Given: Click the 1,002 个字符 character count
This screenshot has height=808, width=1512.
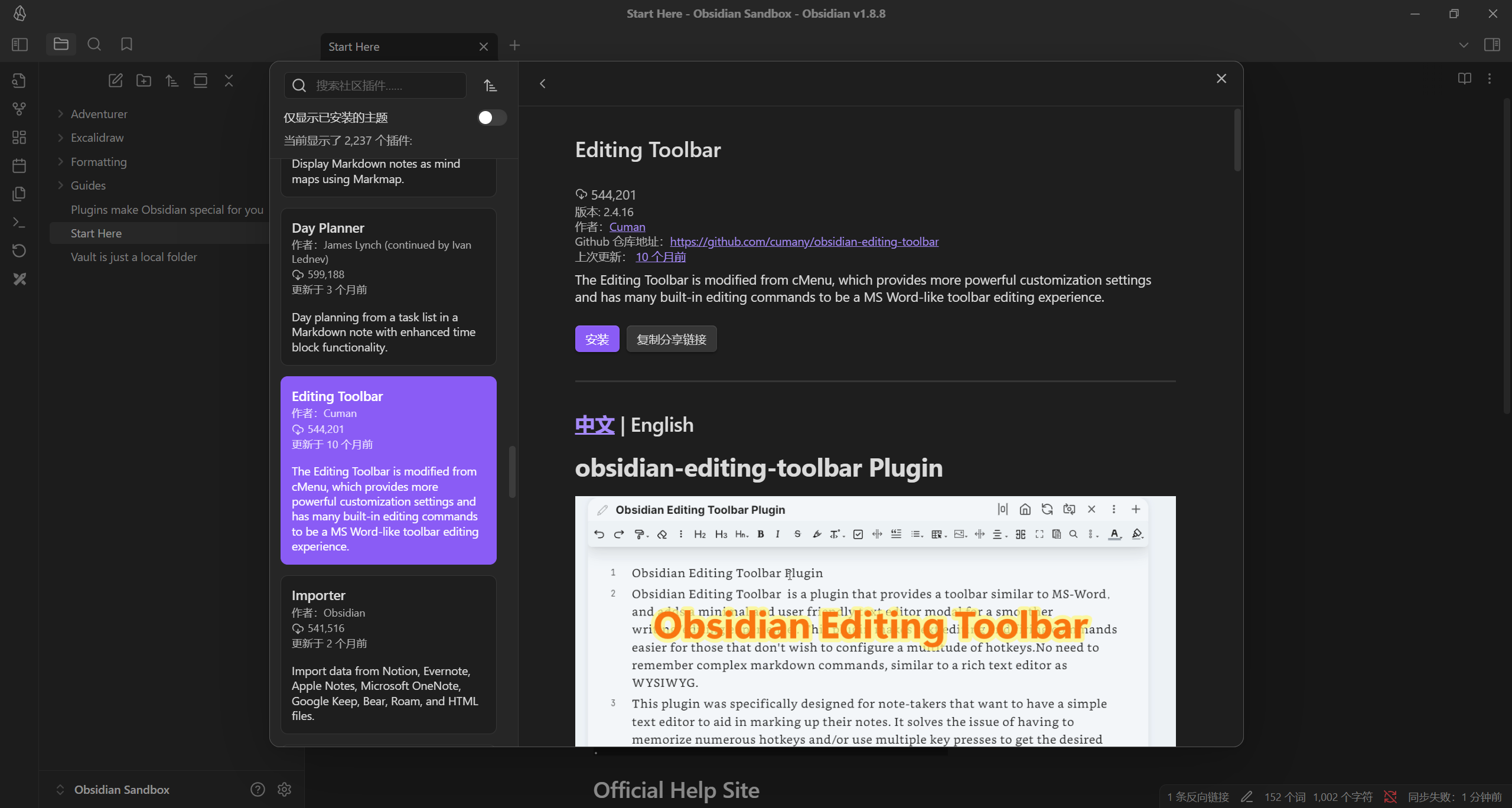Looking at the screenshot, I should [1342, 797].
